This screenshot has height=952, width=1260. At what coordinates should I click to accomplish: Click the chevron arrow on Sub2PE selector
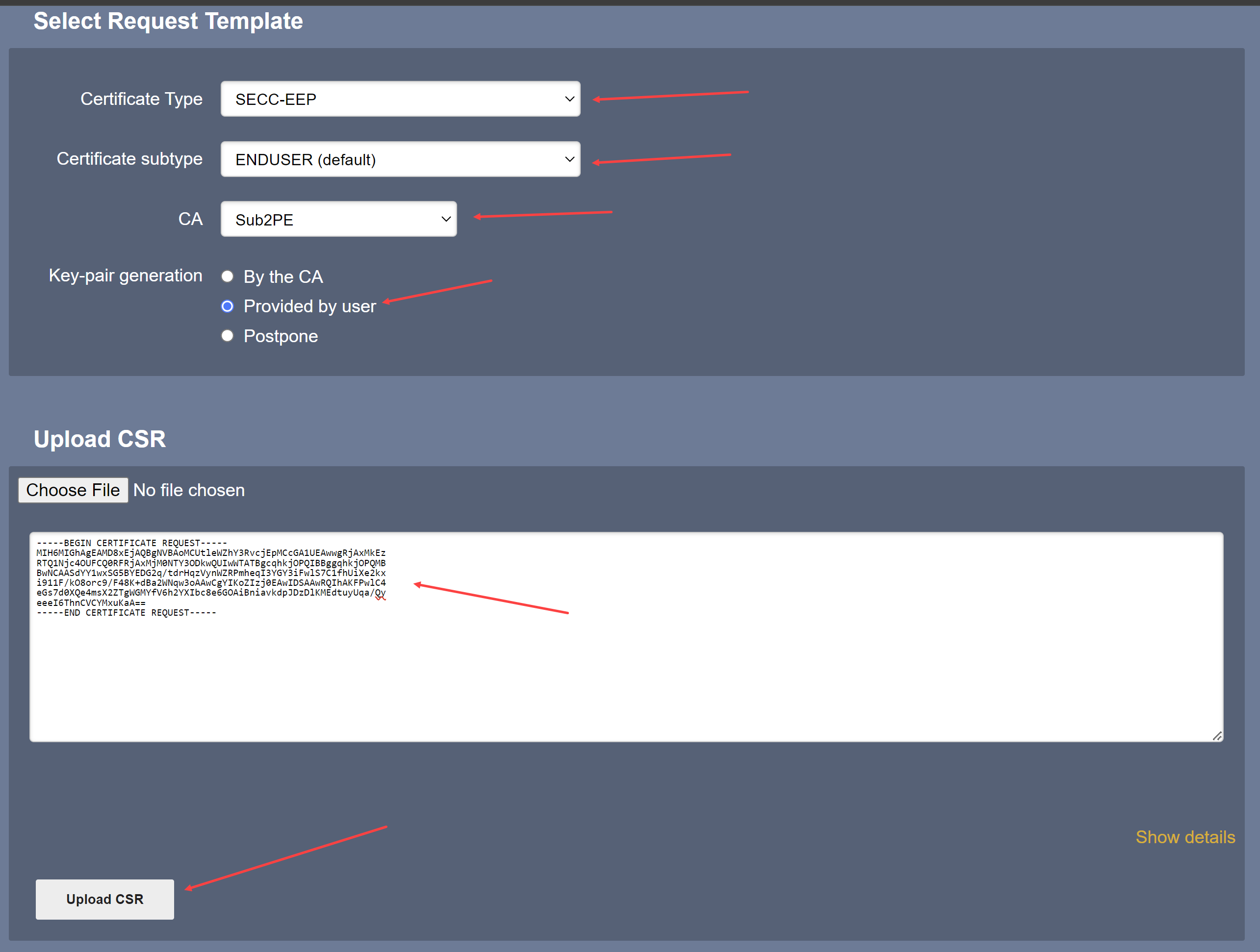pos(446,219)
